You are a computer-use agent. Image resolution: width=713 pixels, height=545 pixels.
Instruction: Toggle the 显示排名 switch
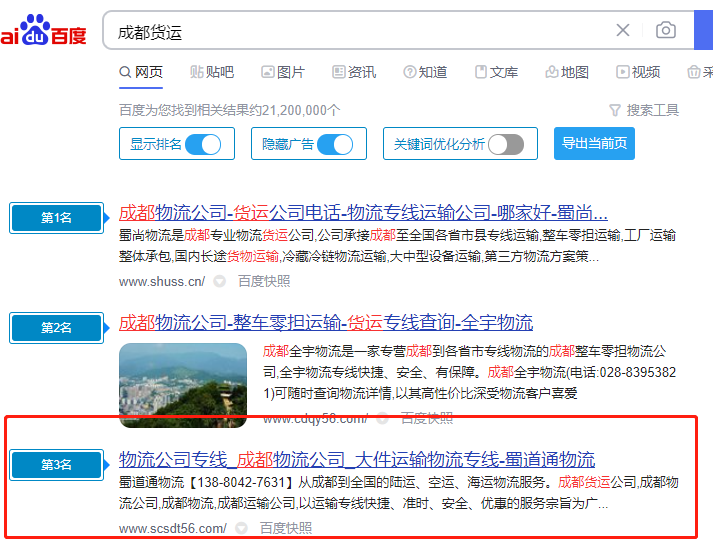(x=203, y=144)
